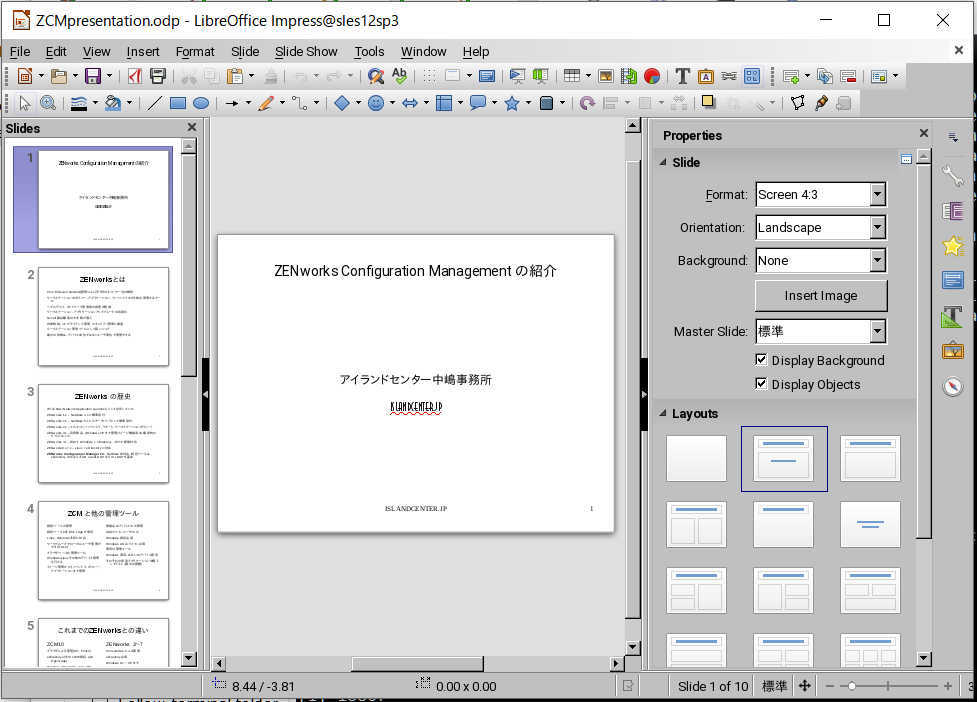Image resolution: width=977 pixels, height=702 pixels.
Task: Open the File menu
Action: tap(20, 52)
